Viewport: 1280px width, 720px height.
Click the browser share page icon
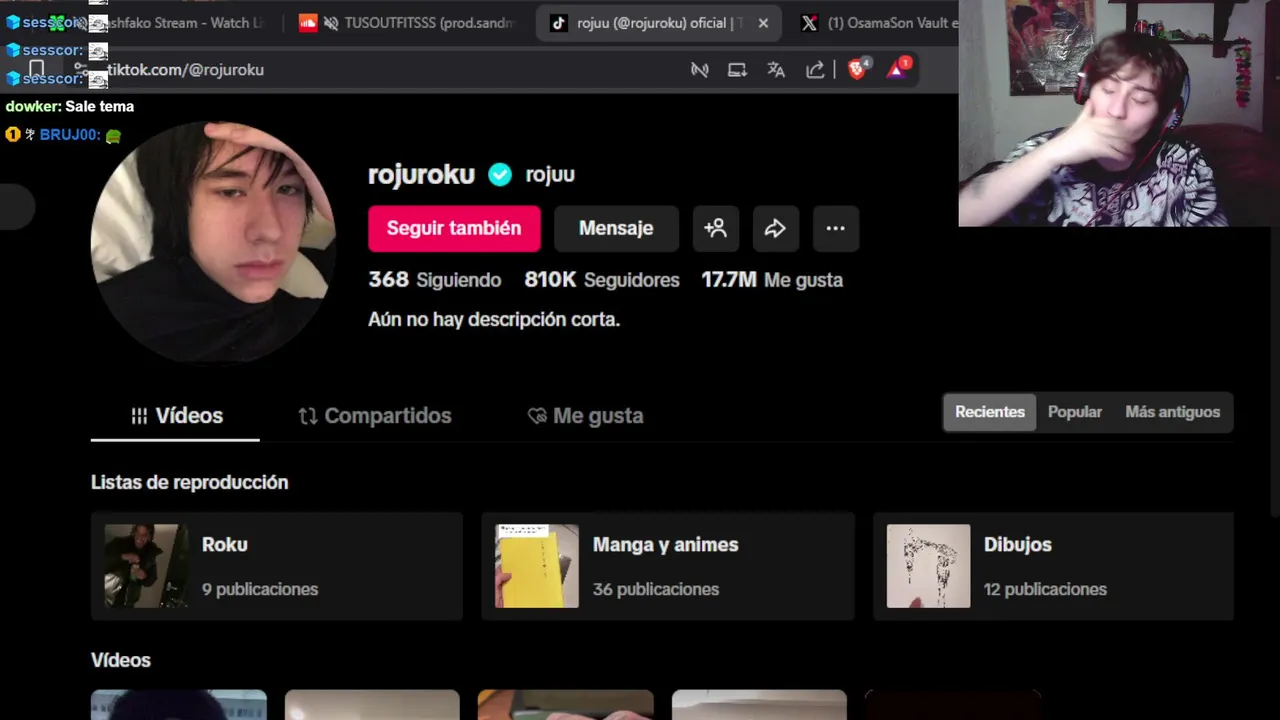click(x=815, y=70)
